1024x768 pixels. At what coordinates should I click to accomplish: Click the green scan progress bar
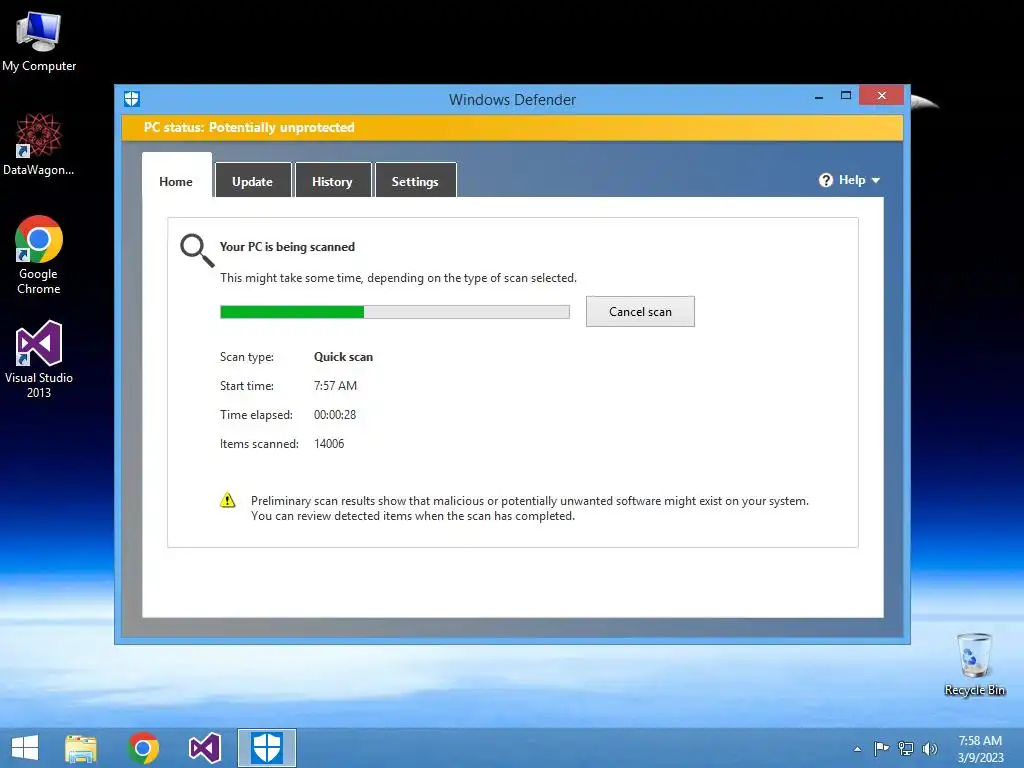click(394, 312)
